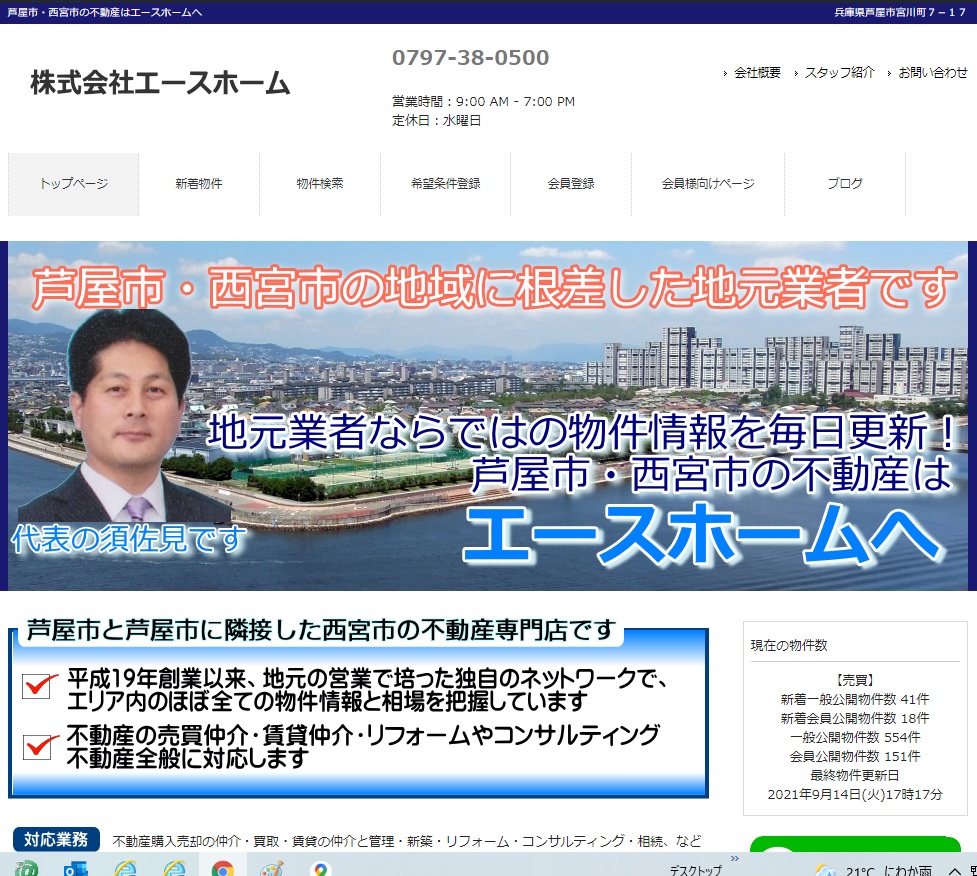
Task: Show hidden tray icons chevron
Action: click(x=955, y=871)
